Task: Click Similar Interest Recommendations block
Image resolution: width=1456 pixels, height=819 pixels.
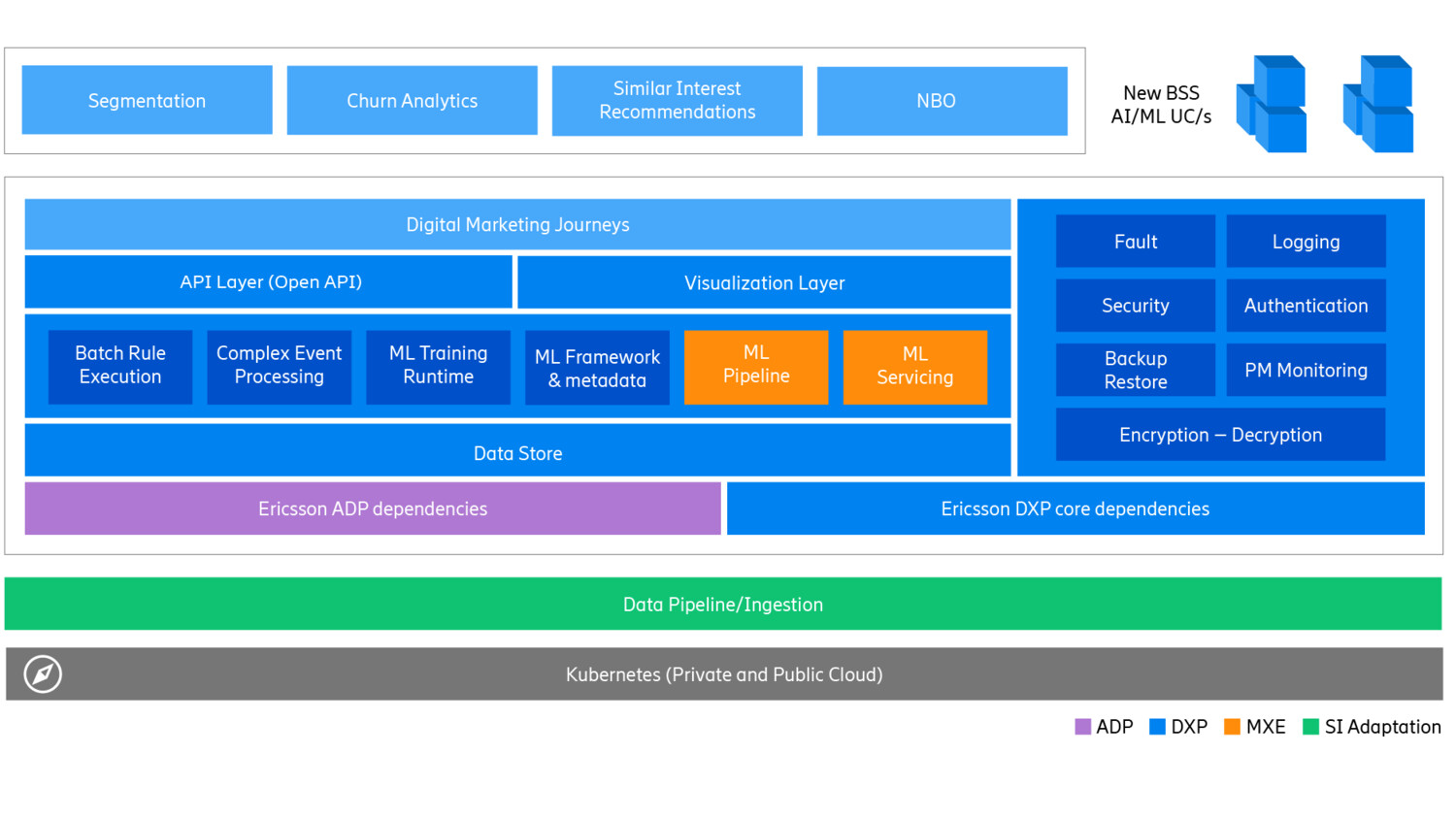Action: click(x=677, y=100)
